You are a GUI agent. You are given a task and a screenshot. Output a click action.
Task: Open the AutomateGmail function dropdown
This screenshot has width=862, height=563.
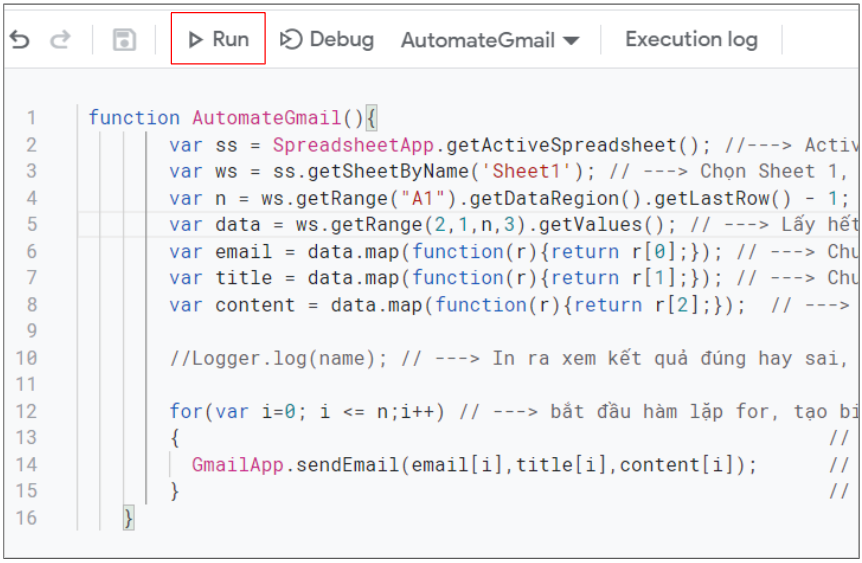pyautogui.click(x=490, y=40)
